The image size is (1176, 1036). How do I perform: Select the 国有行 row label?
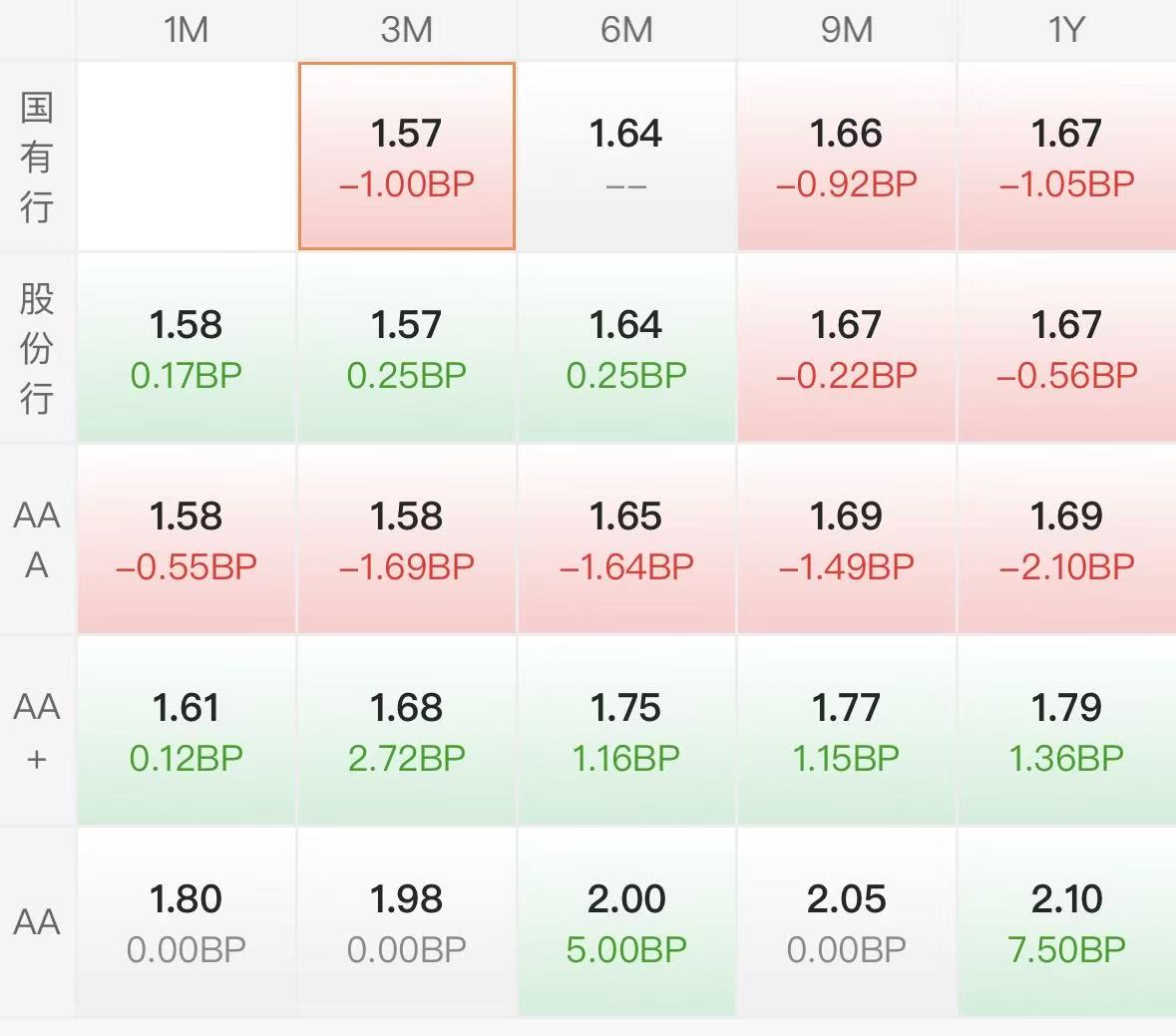pyautogui.click(x=37, y=157)
